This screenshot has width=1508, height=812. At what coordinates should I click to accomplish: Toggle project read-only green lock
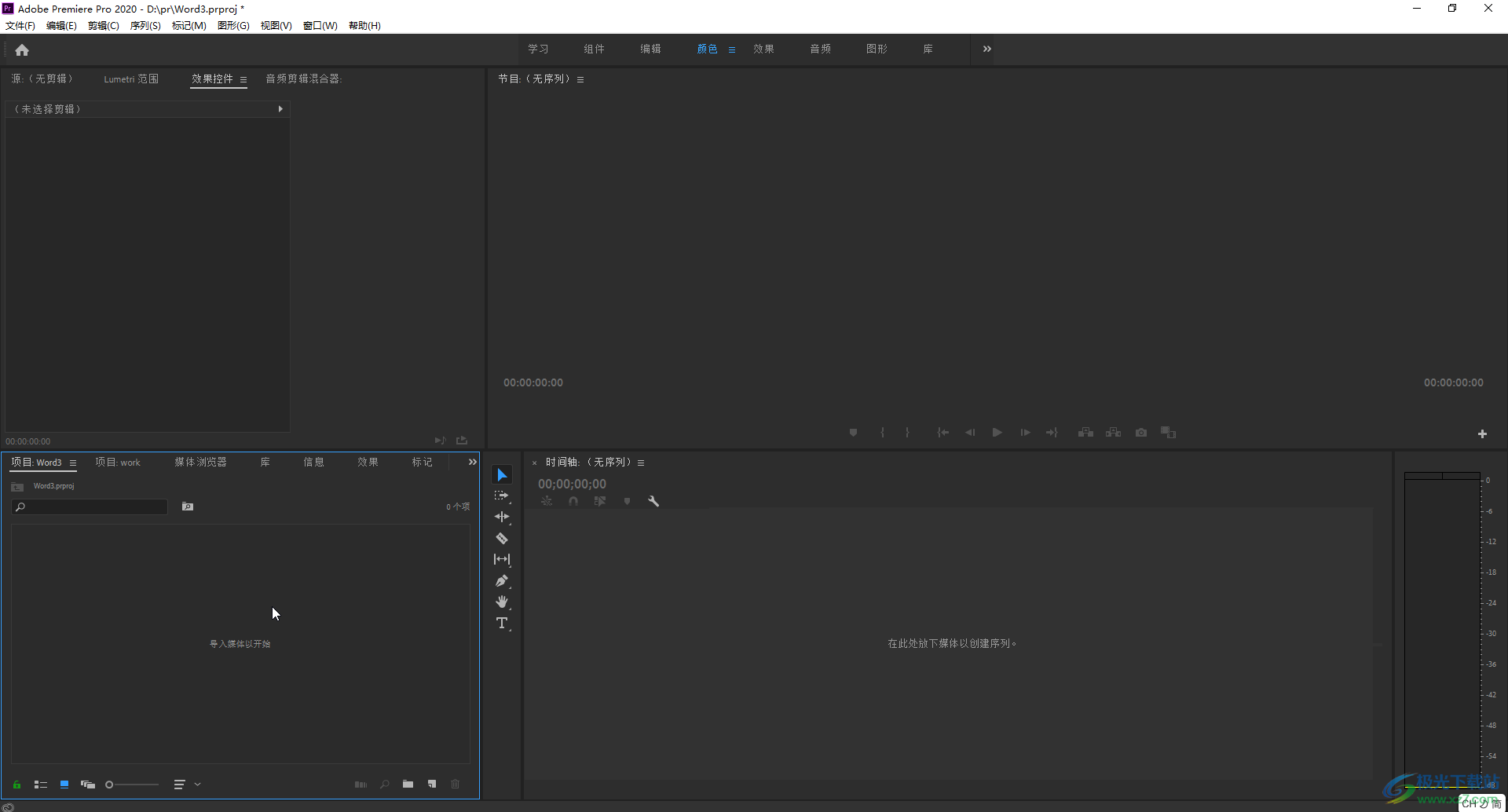[16, 785]
